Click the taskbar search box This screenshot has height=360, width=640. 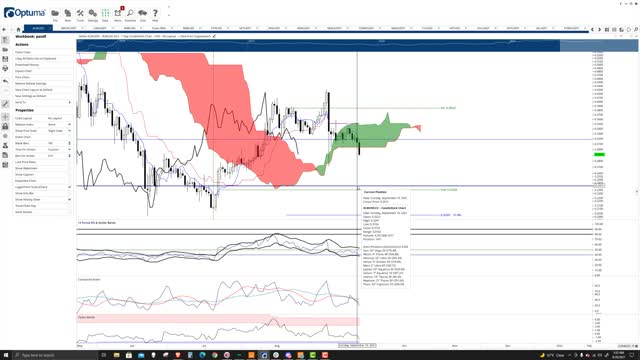coord(55,355)
